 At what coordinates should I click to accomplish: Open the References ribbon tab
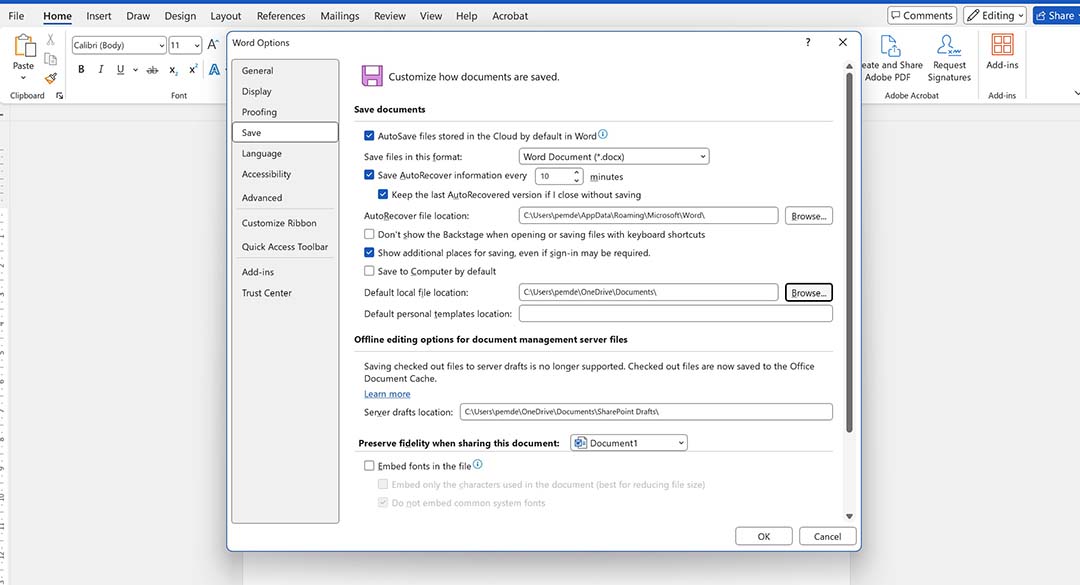coord(281,16)
